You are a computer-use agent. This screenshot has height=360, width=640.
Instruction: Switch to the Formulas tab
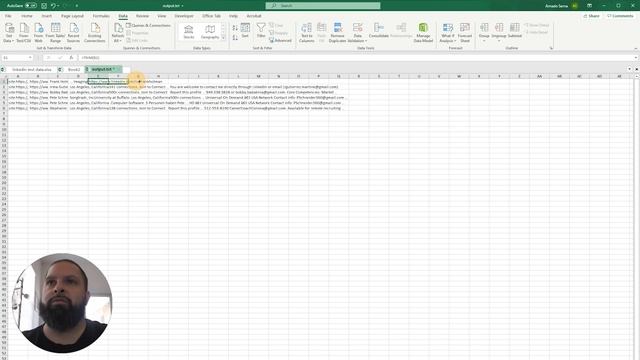[101, 16]
